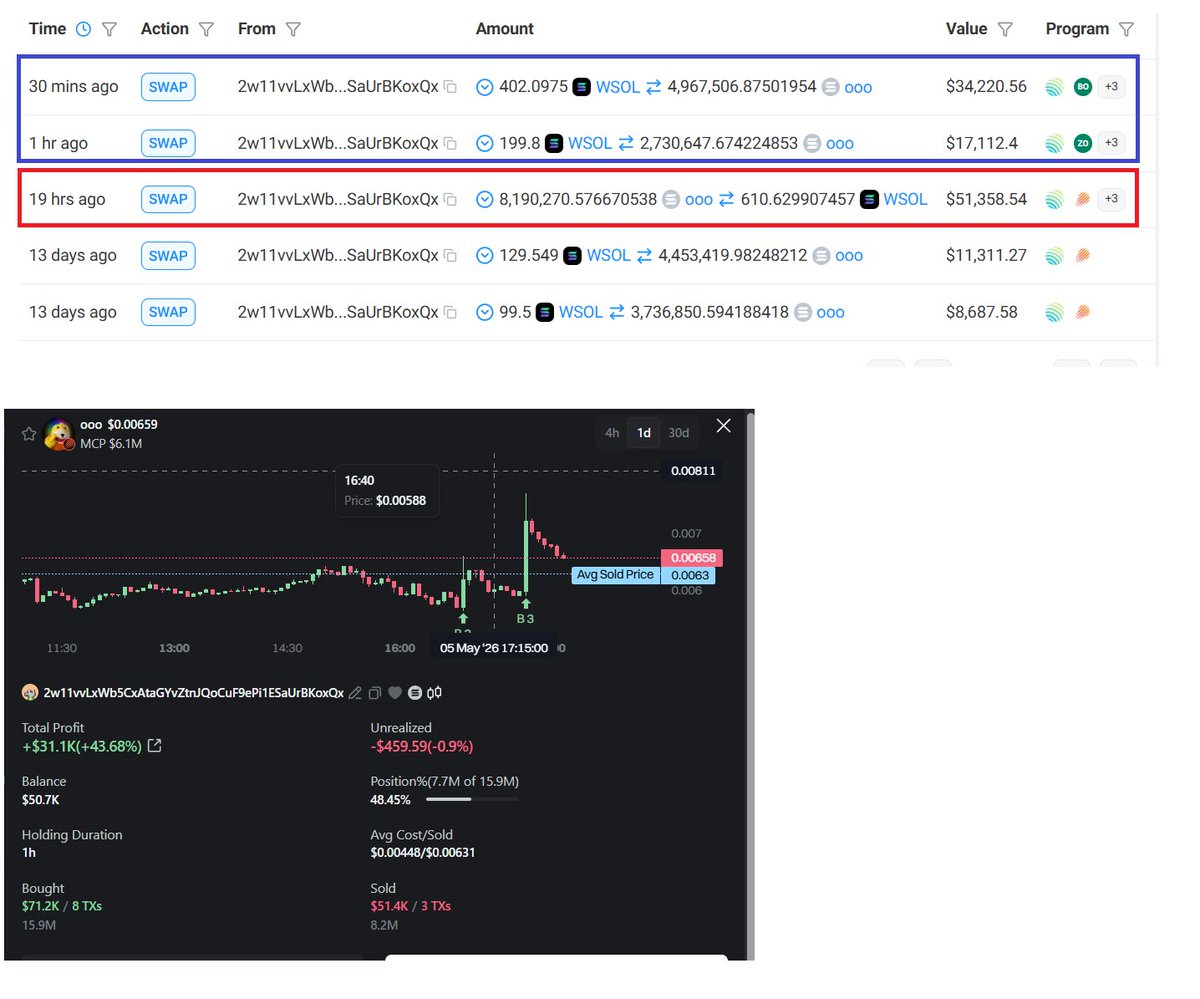
Task: Click swap arrows icon in 99.5 row
Action: click(617, 313)
